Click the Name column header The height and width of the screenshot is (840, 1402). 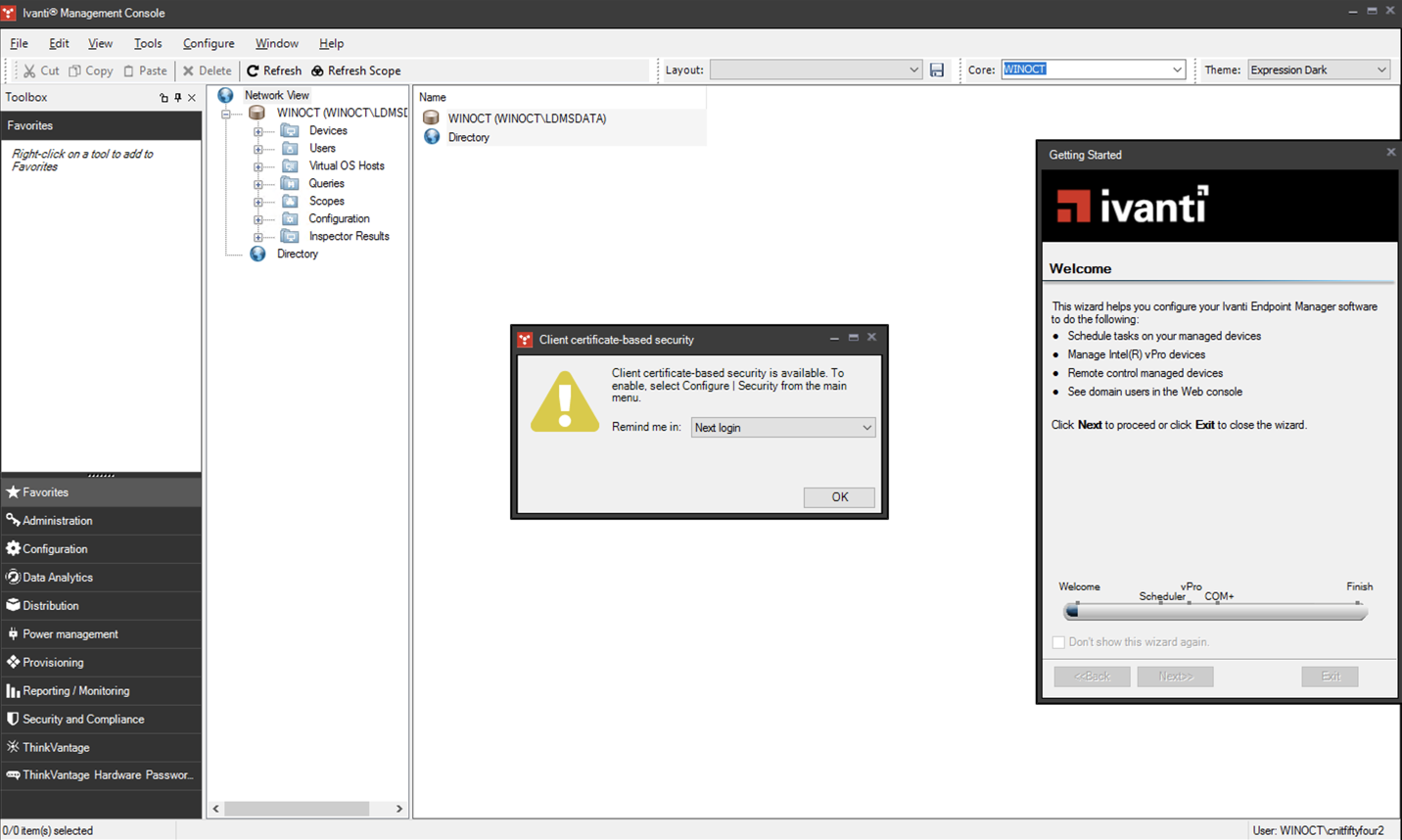coord(559,97)
